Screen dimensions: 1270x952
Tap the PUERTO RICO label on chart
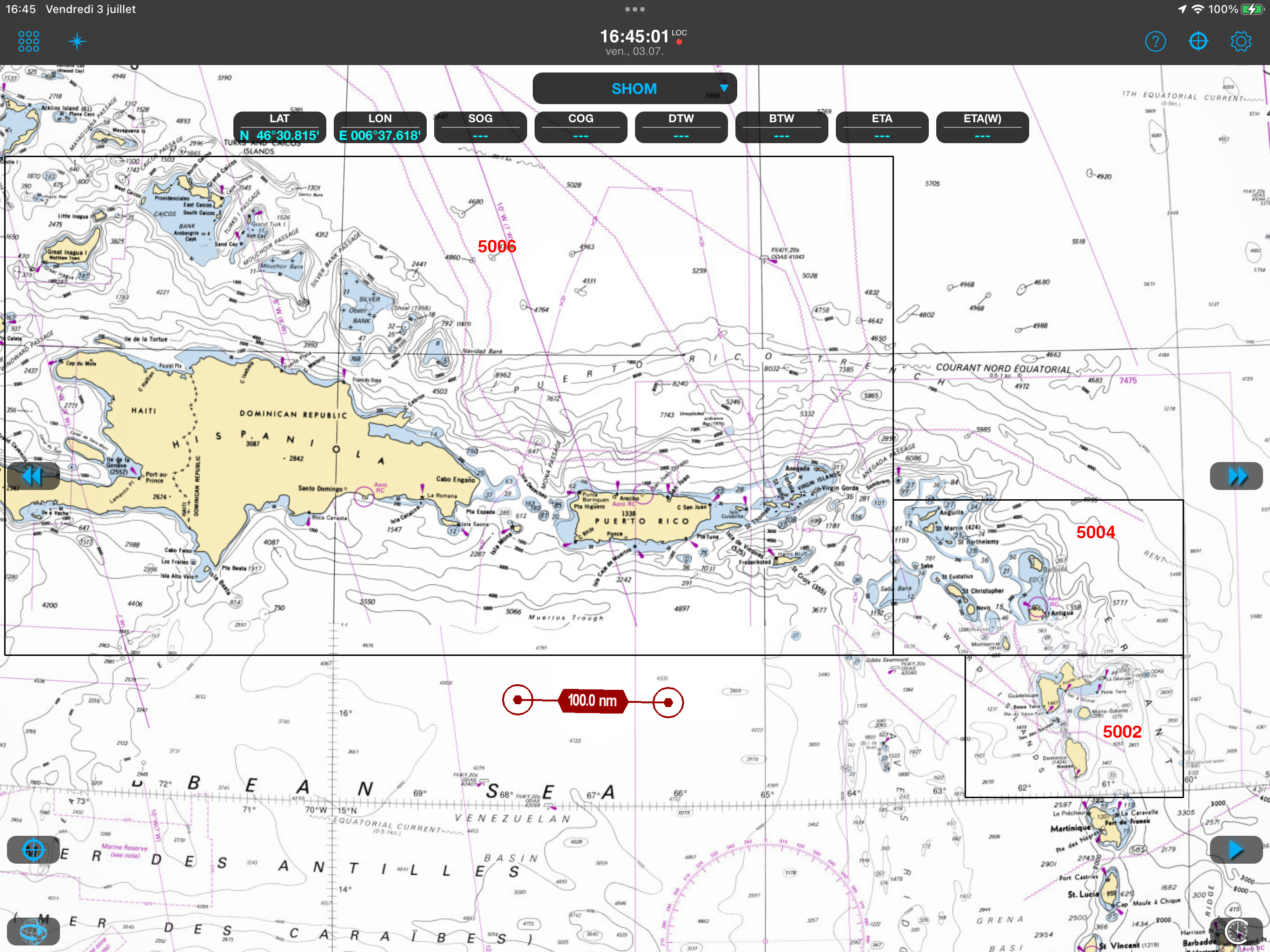point(642,522)
